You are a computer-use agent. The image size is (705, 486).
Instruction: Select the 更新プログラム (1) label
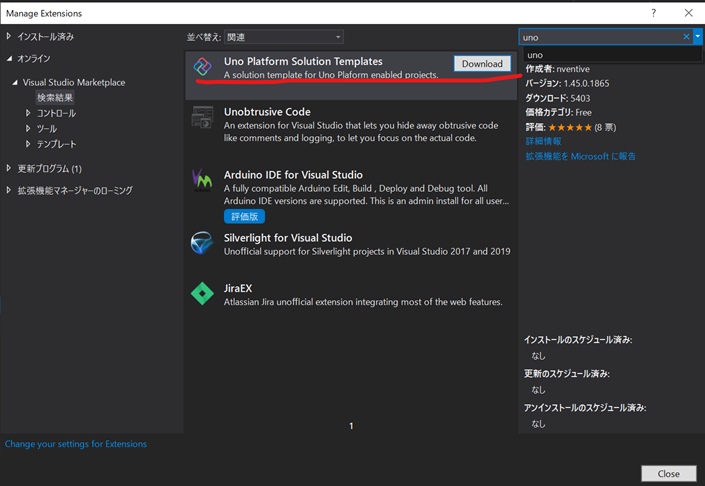point(49,169)
